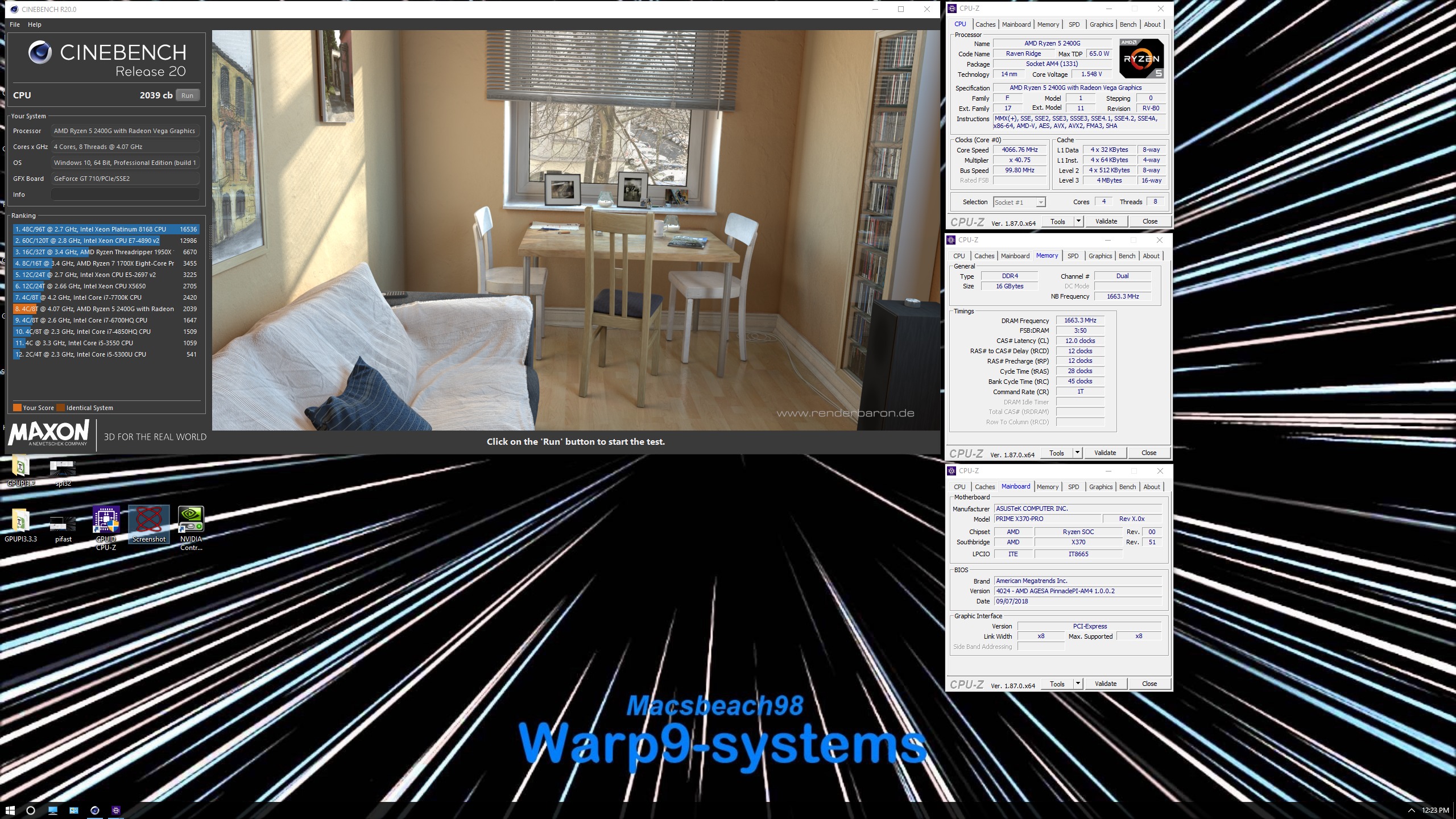
Task: Open Memory tab in the bottom CPU-Z window
Action: (x=1047, y=487)
